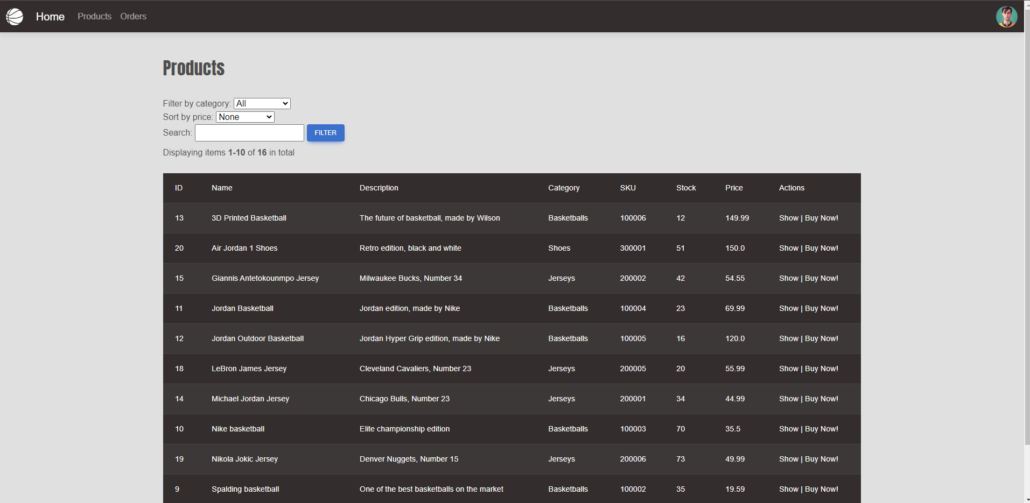Viewport: 1030px width, 503px height.
Task: Show the Nike basketball details
Action: tap(788, 429)
